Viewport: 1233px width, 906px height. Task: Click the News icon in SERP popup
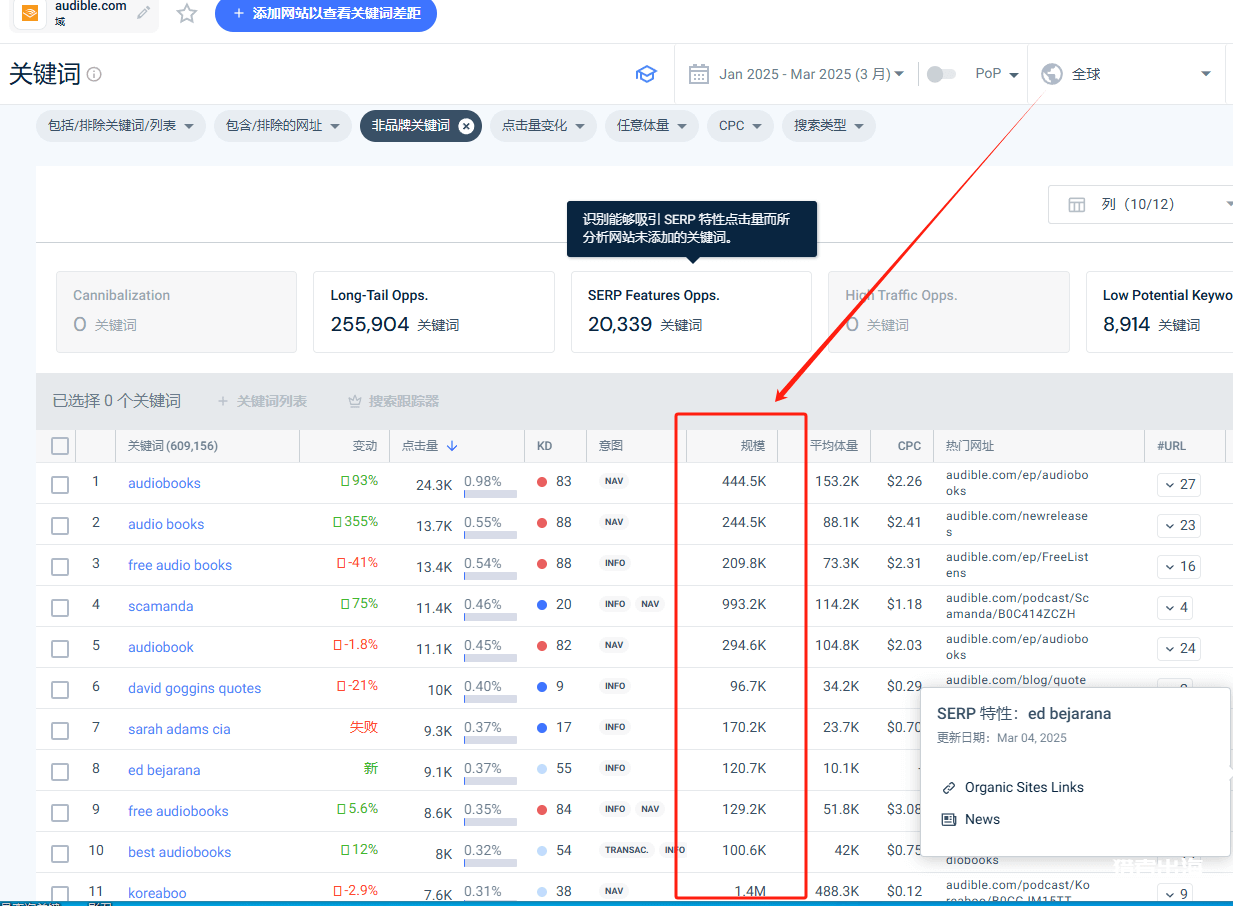tap(949, 819)
